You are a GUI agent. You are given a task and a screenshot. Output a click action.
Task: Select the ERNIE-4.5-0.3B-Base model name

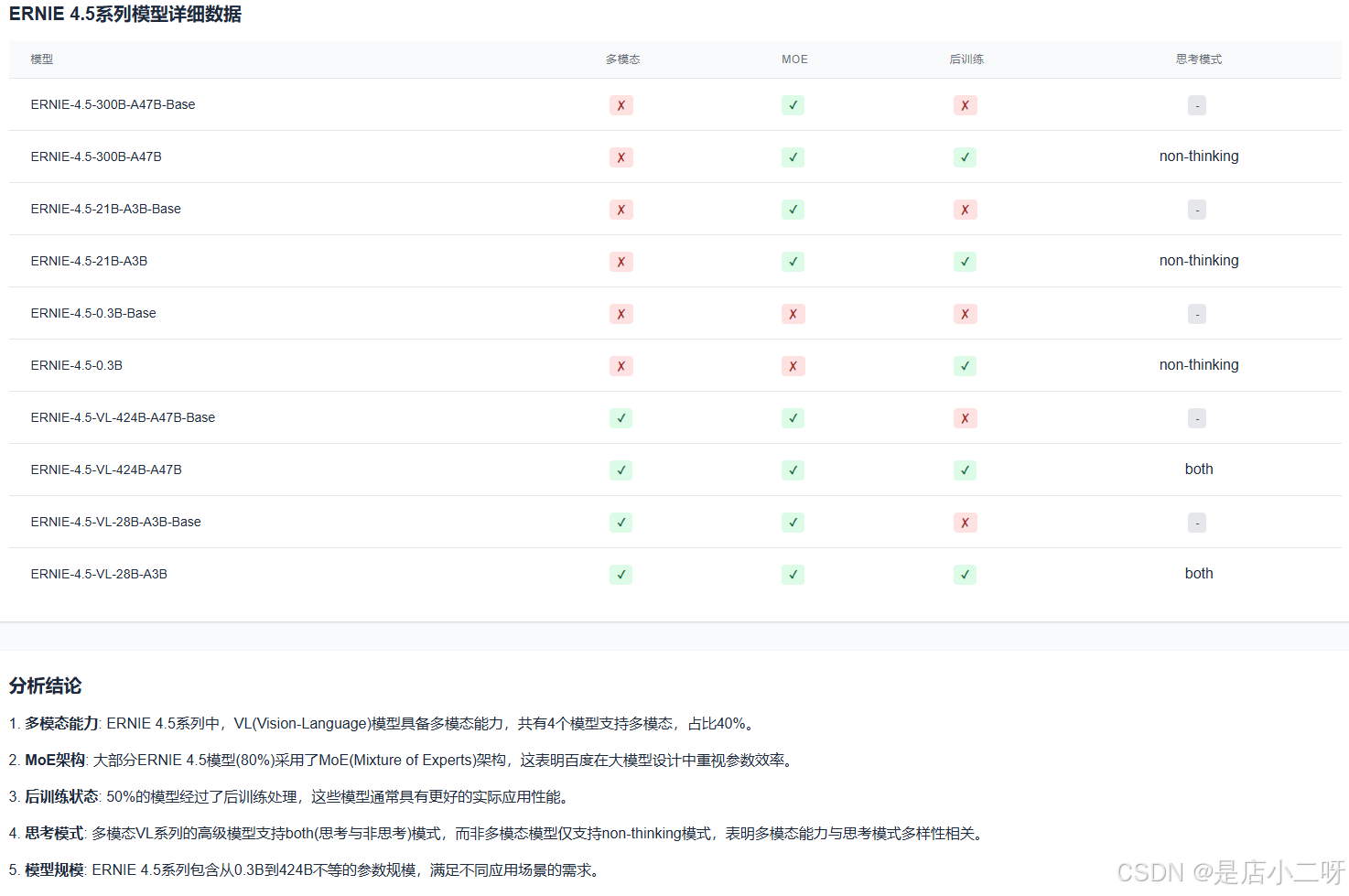93,313
